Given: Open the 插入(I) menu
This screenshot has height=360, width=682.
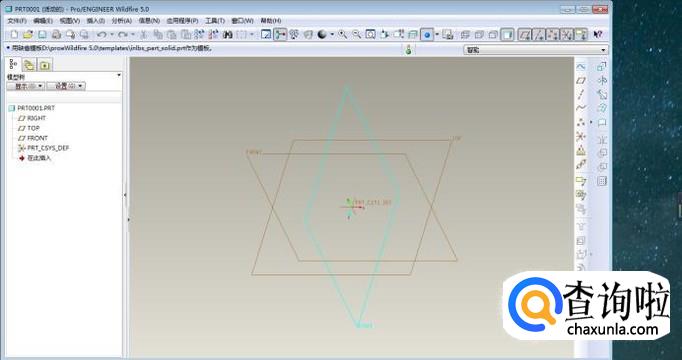Looking at the screenshot, I should point(96,20).
